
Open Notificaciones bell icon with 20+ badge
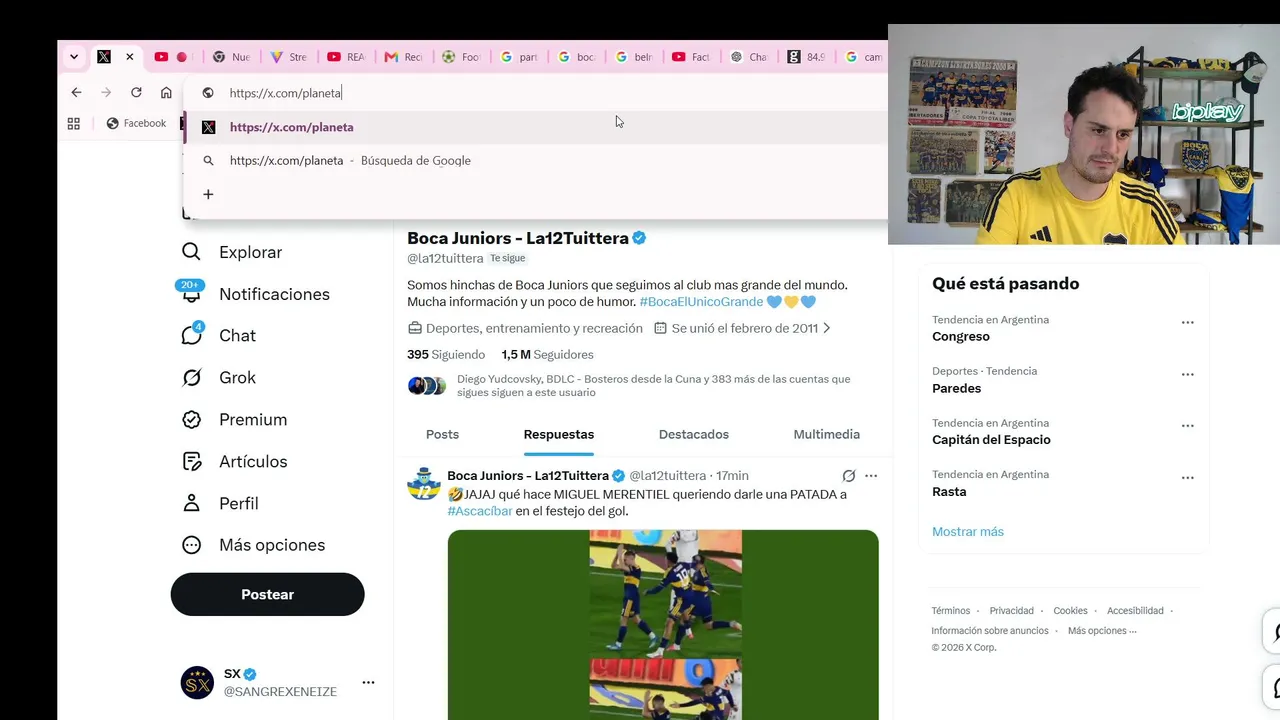[190, 292]
